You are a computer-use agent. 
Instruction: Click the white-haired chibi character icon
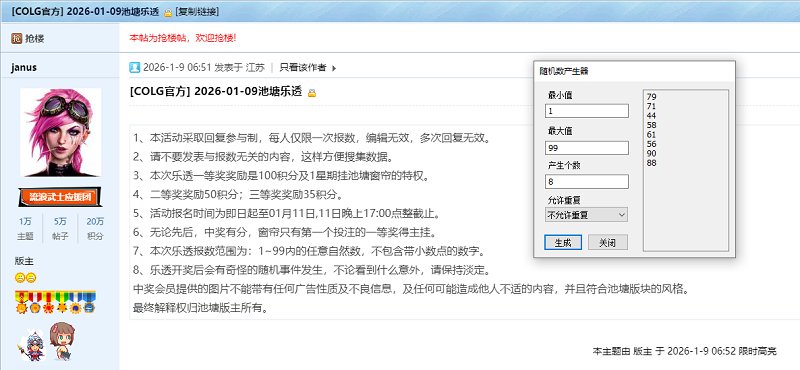pos(33,346)
